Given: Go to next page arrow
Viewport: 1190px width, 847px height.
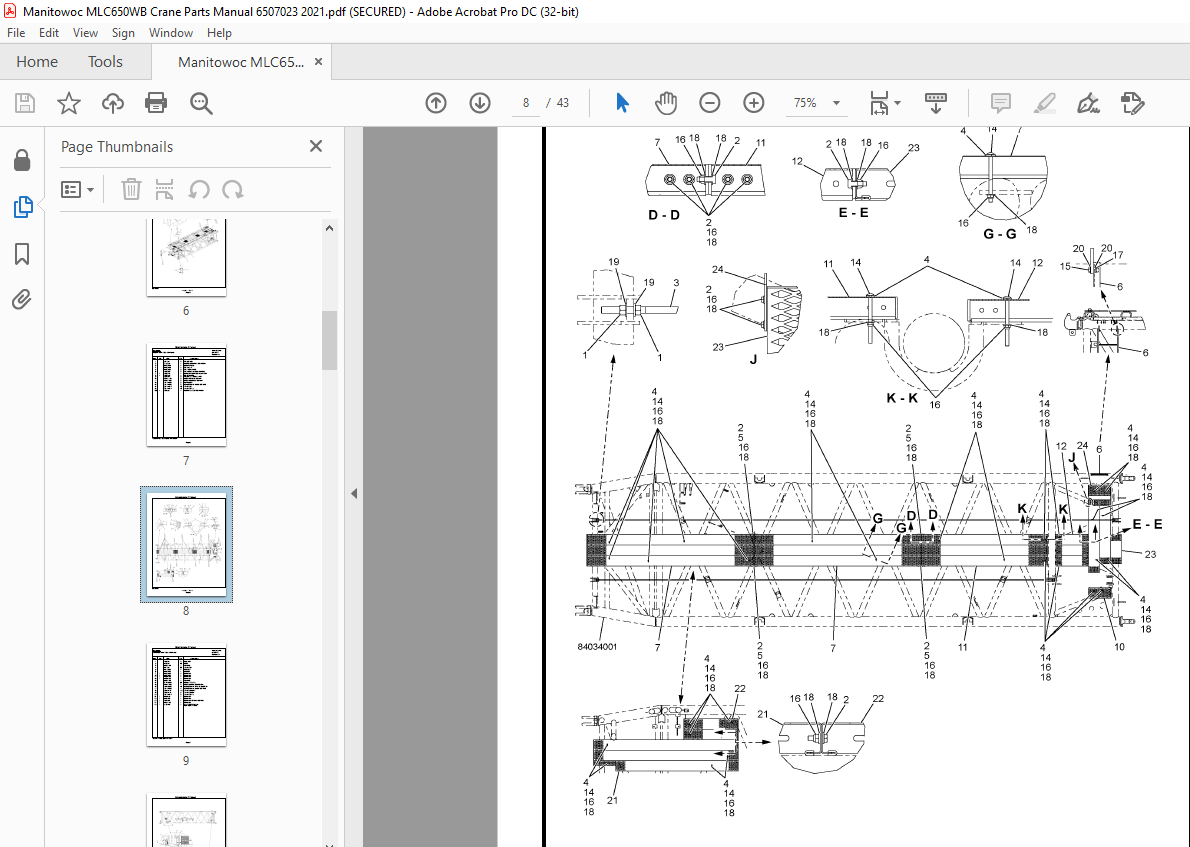Looking at the screenshot, I should point(480,103).
